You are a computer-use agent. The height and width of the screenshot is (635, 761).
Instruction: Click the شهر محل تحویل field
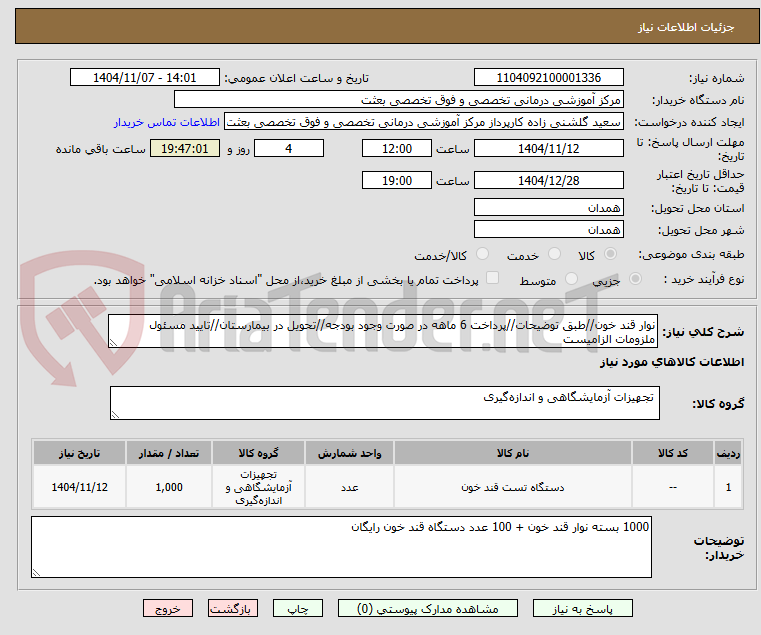point(548,229)
